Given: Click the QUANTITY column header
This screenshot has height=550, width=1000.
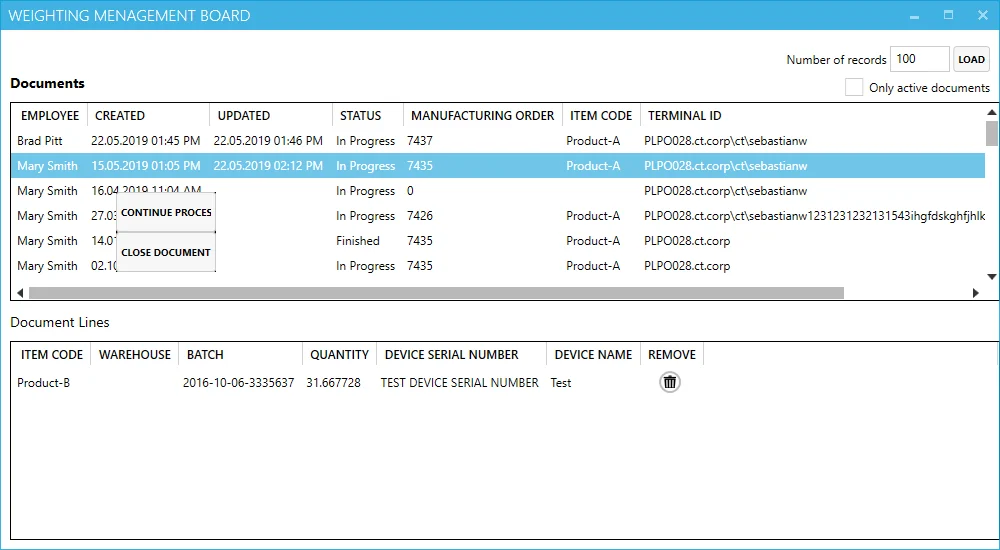Looking at the screenshot, I should click(339, 355).
